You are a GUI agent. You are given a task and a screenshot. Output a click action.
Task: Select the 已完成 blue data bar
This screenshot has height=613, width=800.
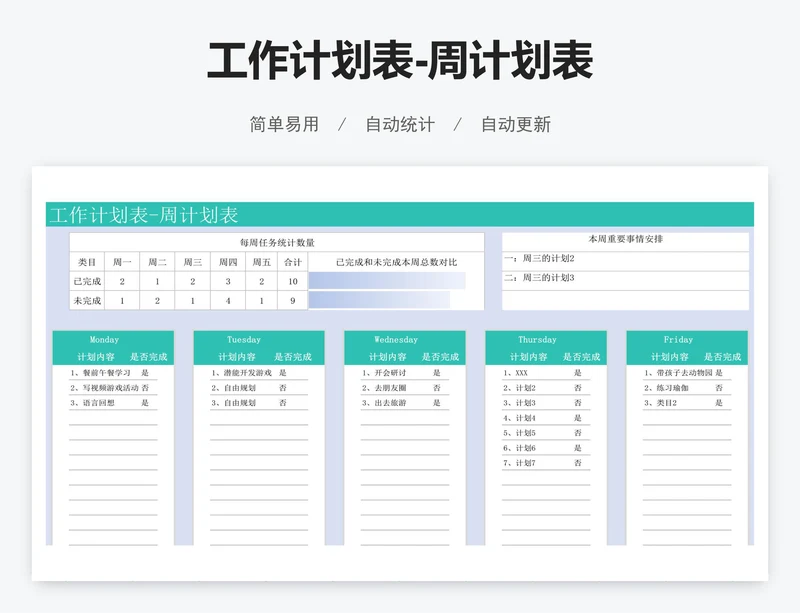pyautogui.click(x=387, y=281)
